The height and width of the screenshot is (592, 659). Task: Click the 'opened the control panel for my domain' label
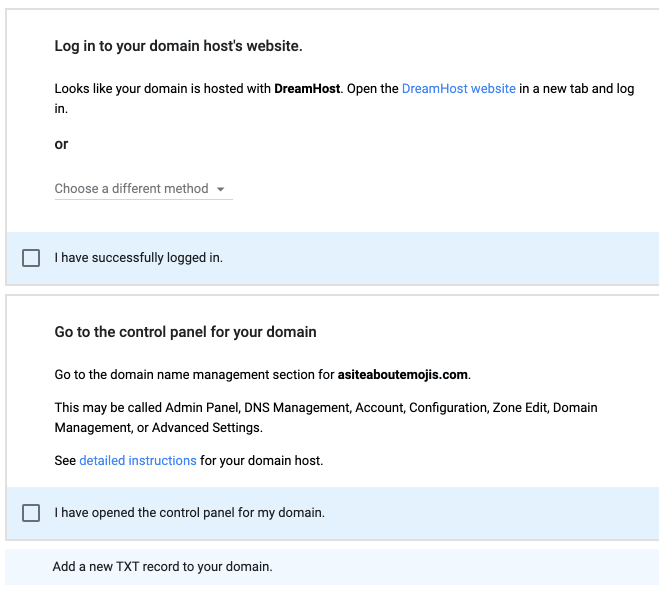[189, 513]
